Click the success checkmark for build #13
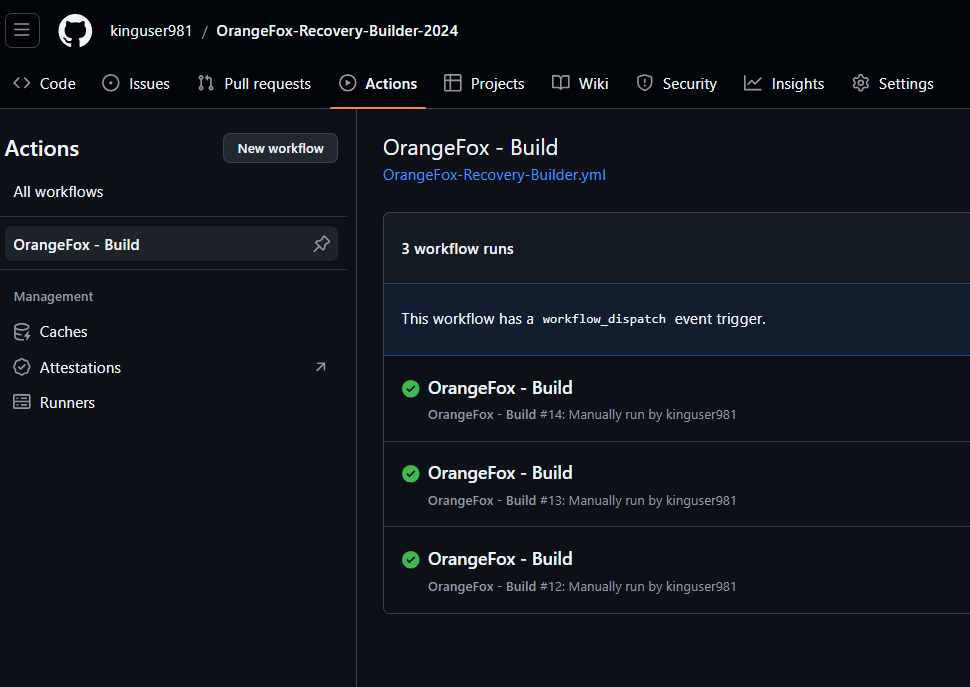Viewport: 970px width, 687px height. [x=411, y=474]
